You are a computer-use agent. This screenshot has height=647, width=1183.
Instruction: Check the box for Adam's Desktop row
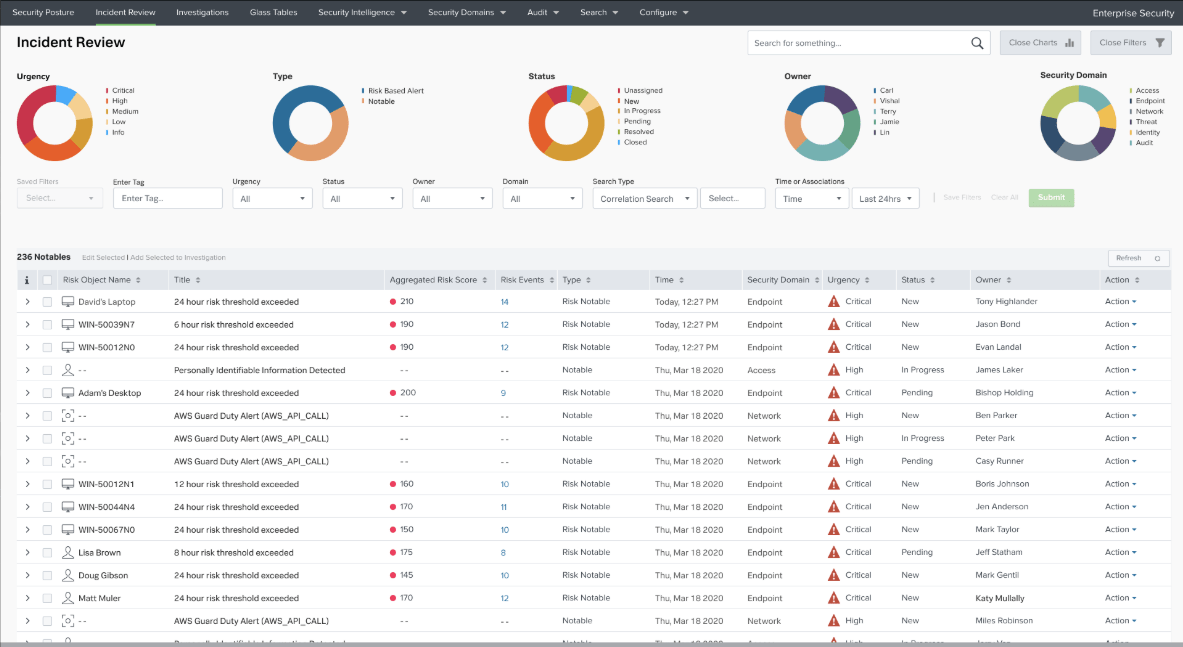47,393
